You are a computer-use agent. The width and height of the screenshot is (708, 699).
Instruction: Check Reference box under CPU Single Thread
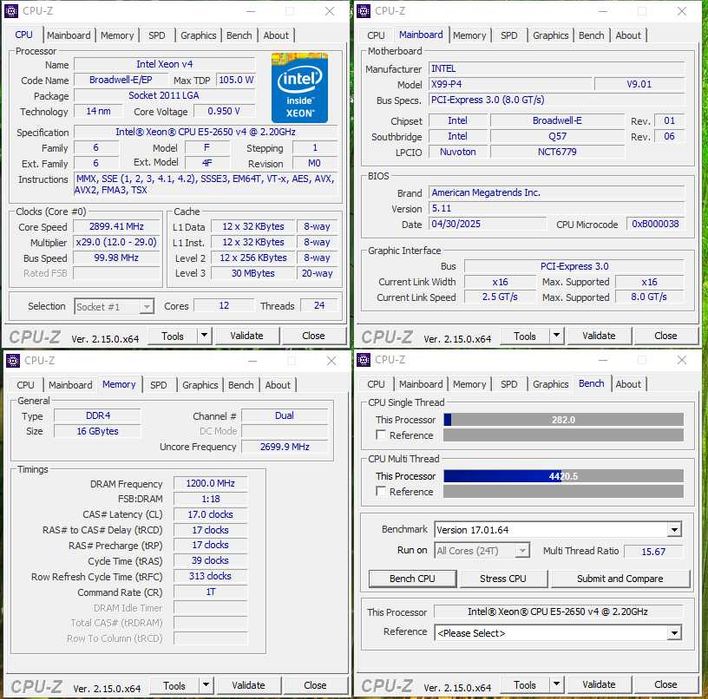click(x=381, y=435)
